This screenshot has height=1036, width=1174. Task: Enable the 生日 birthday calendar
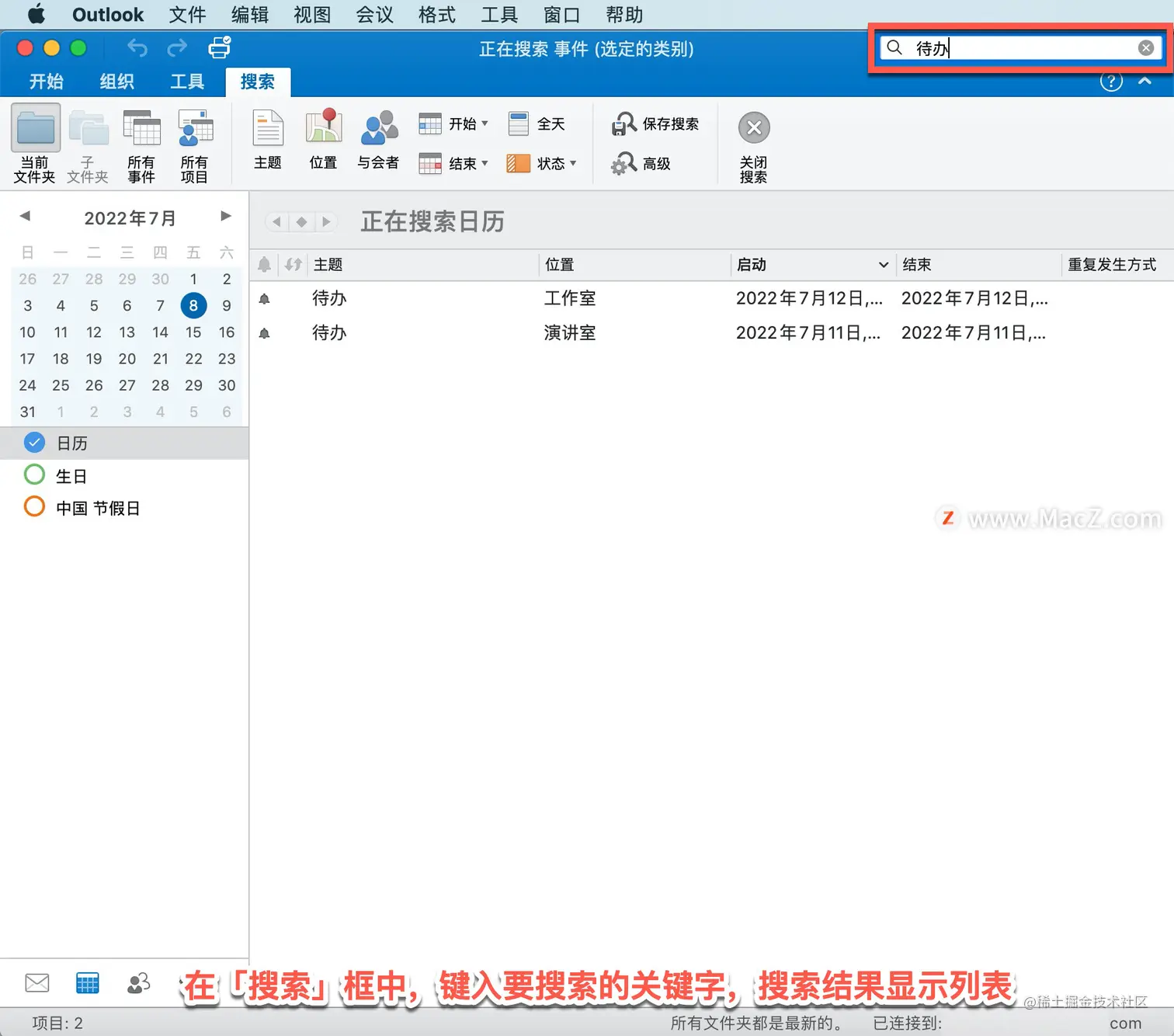[x=34, y=475]
